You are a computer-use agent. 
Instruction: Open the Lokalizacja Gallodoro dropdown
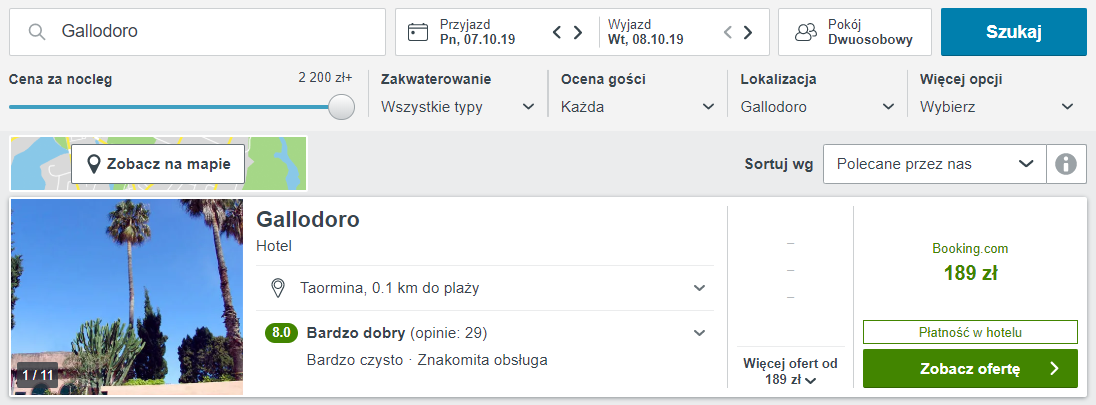coord(817,107)
